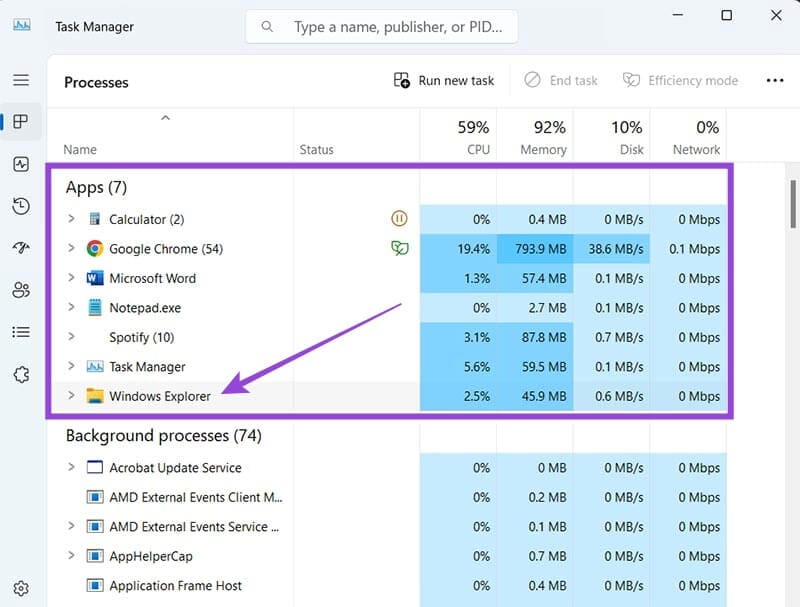Open the hamburger navigation menu

coord(21,80)
